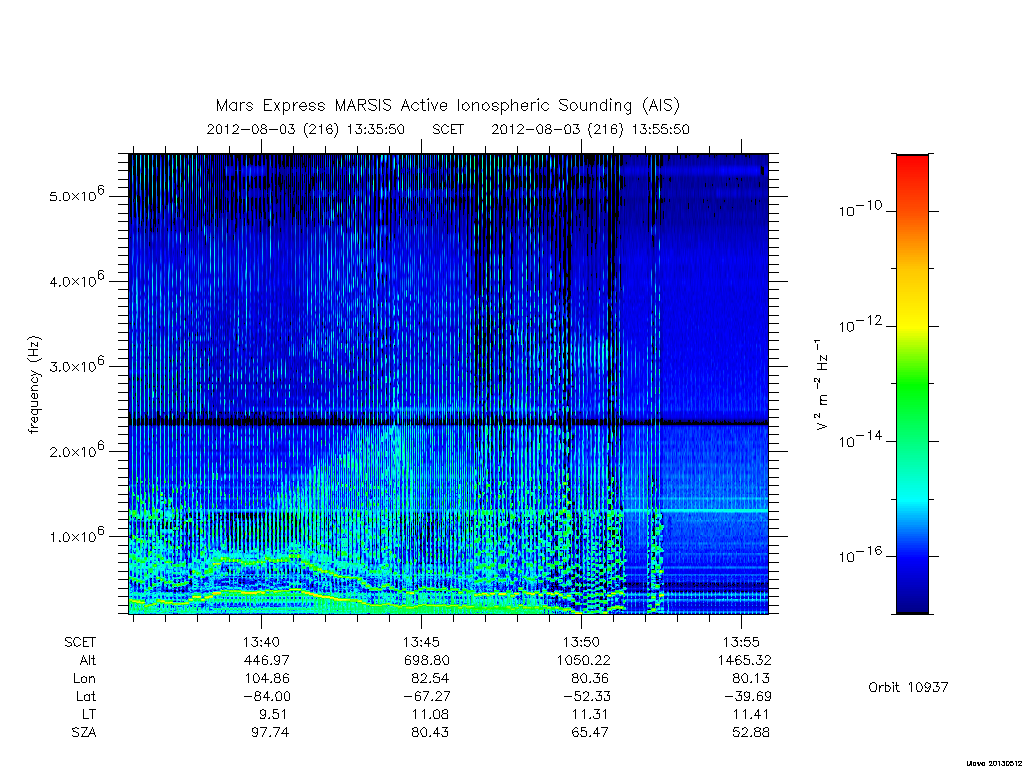Click the dark horizontal band near 2.3 MHz
The width and height of the screenshot is (1024, 768).
click(x=449, y=423)
